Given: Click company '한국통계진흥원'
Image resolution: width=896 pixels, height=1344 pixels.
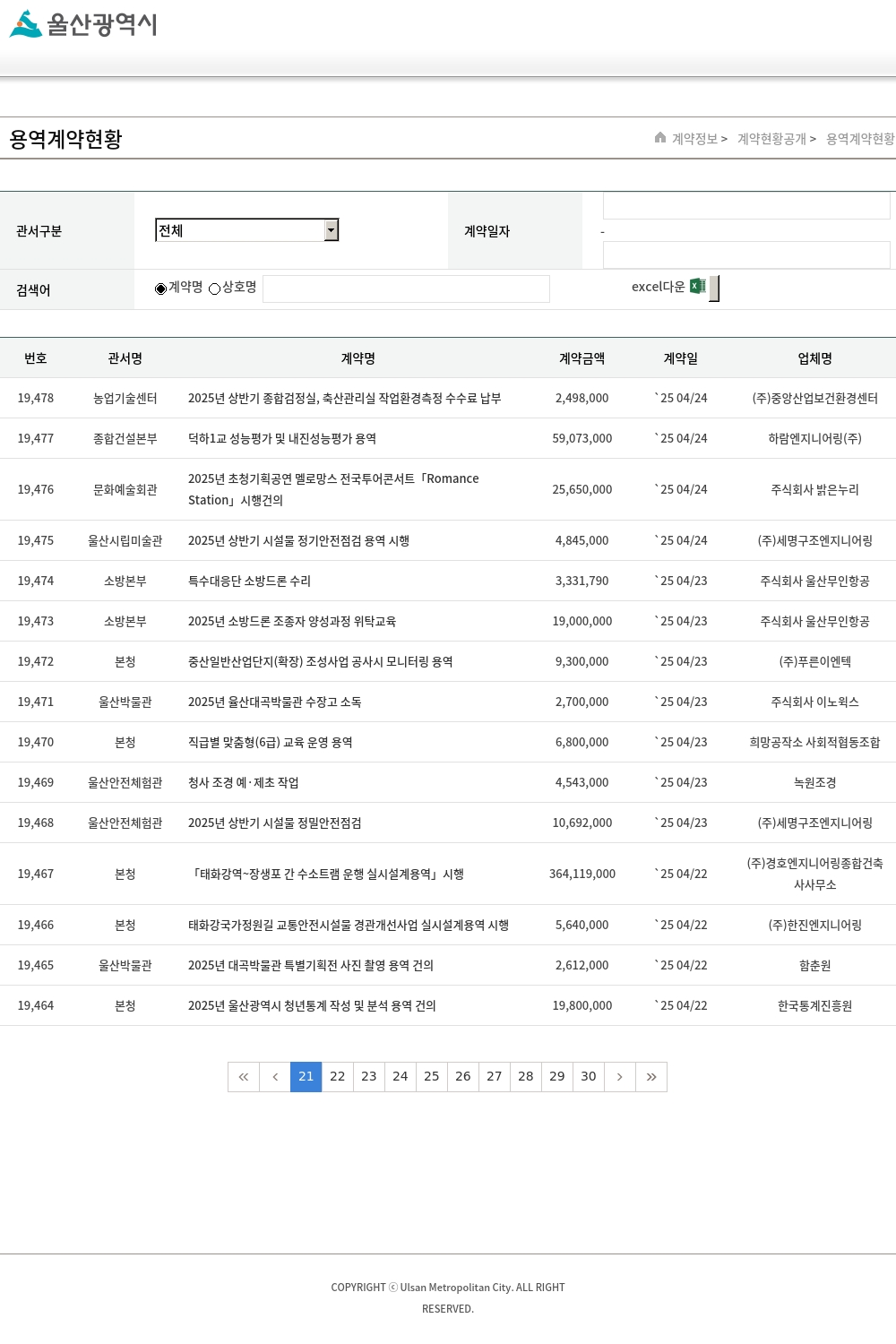Looking at the screenshot, I should (815, 1006).
